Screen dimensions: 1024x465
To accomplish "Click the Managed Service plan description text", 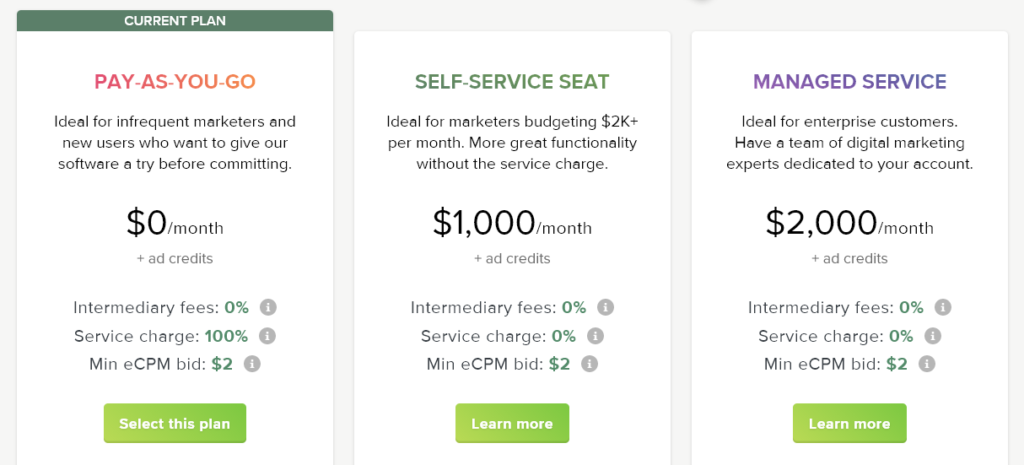I will (x=850, y=143).
